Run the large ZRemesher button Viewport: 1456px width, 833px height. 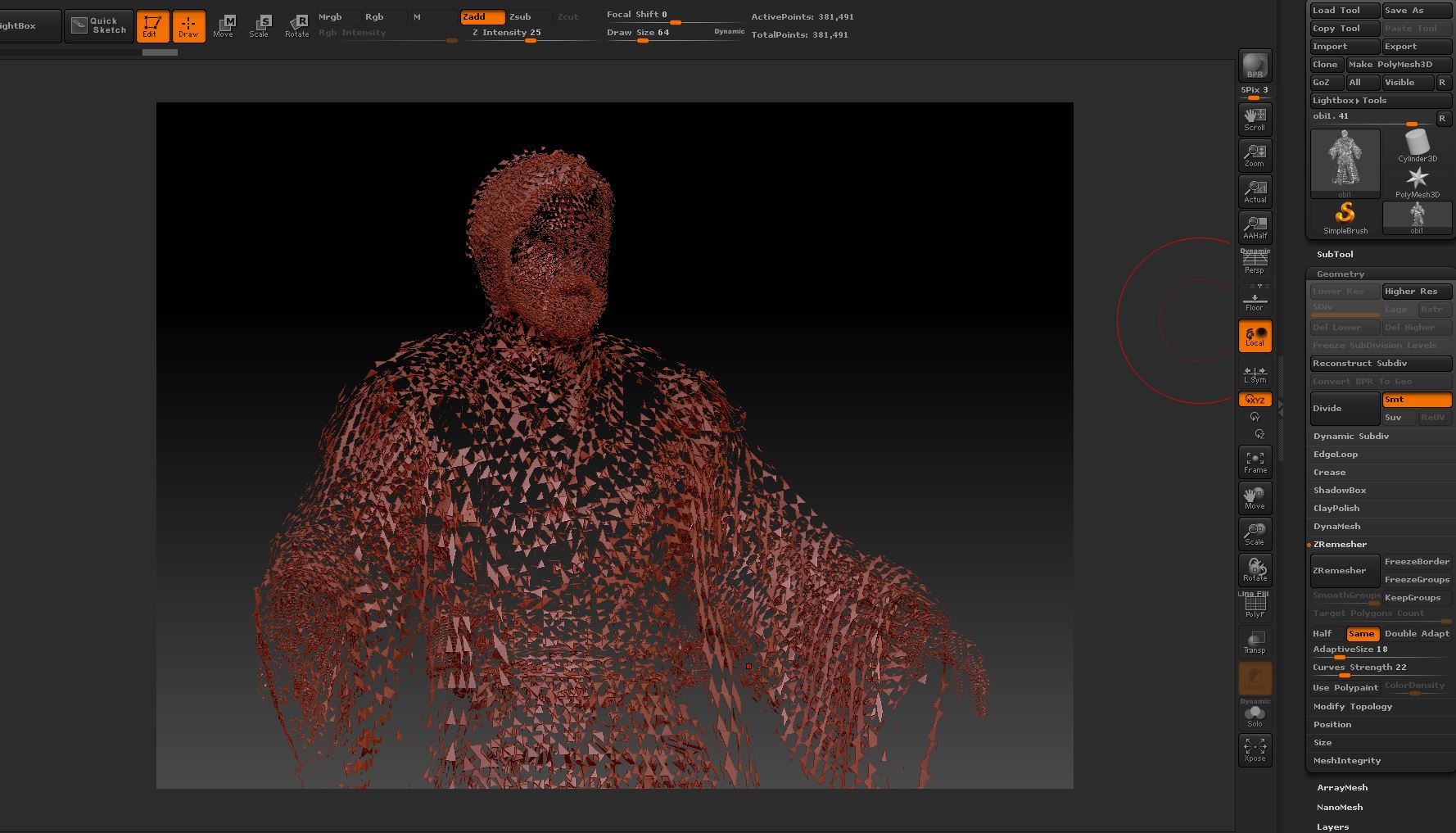1345,571
